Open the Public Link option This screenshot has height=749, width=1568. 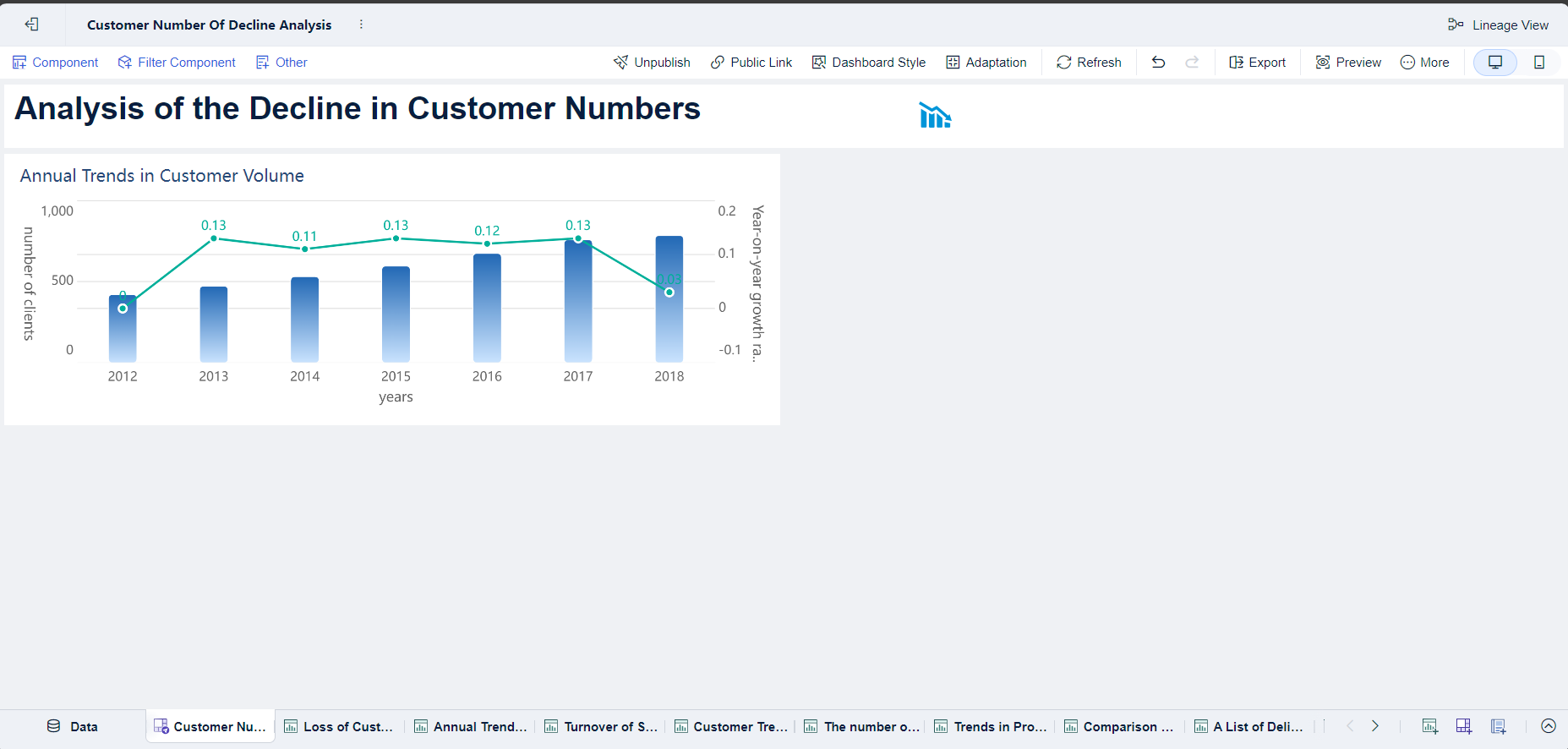click(x=751, y=63)
